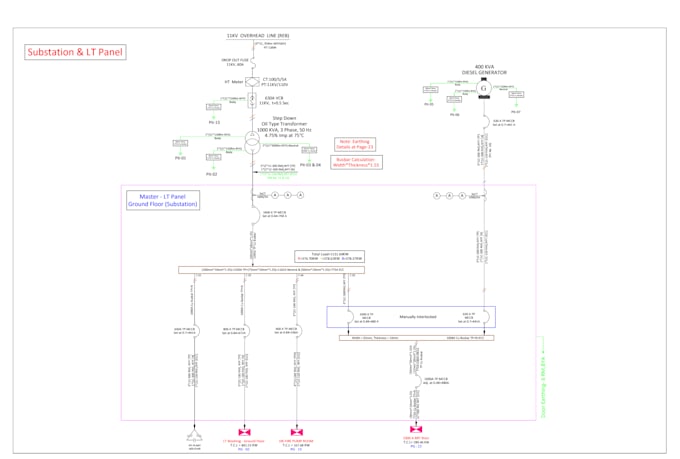The image size is (680, 459).
Task: Click the "Substation & LT Panel" title box
Action: click(75, 52)
